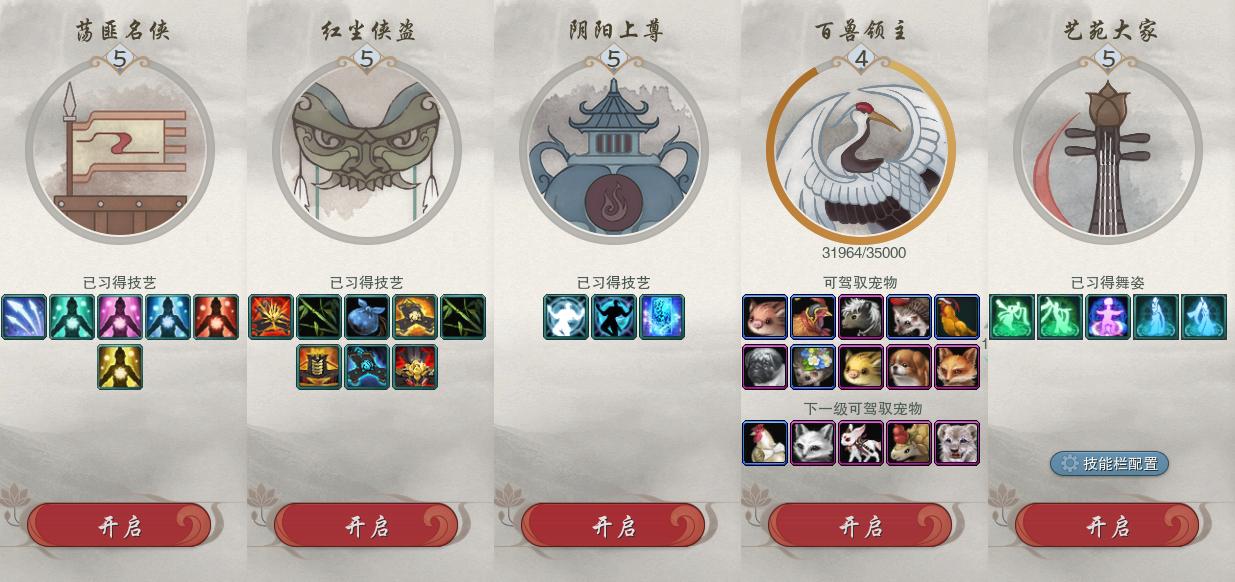Select the fox pet icon
1235x582 pixels.
(957, 367)
